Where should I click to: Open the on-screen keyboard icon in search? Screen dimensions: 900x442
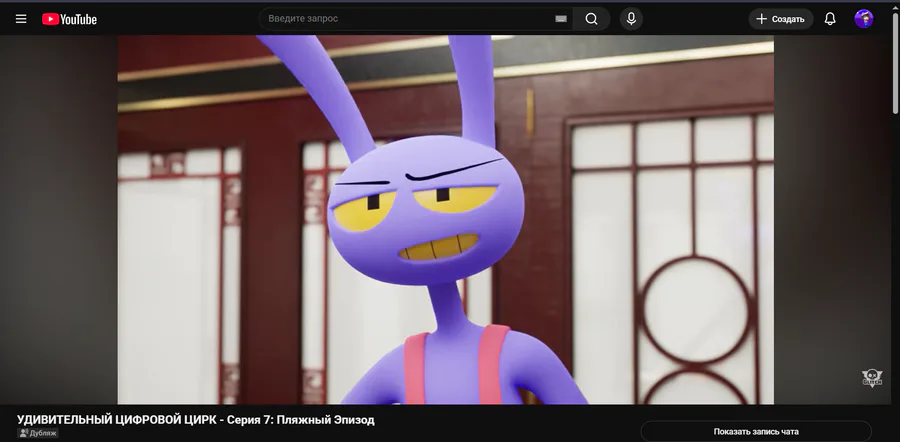pyautogui.click(x=561, y=19)
